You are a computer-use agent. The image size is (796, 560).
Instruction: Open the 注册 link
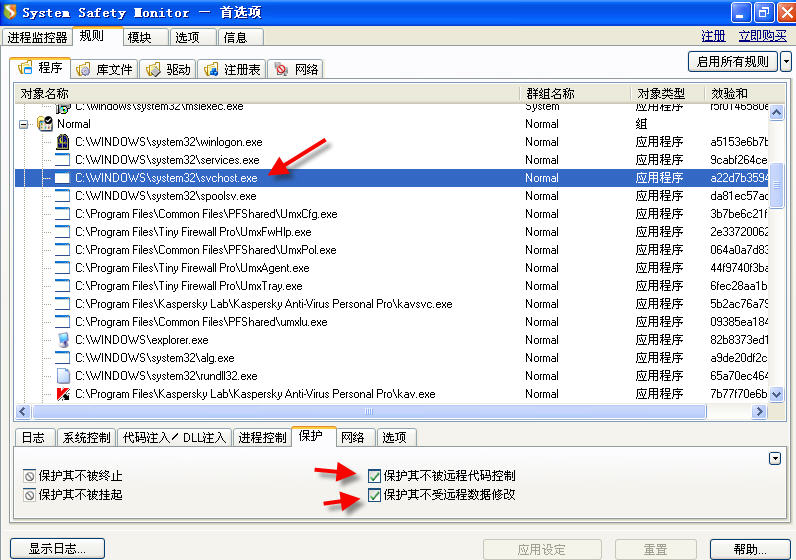tap(713, 36)
